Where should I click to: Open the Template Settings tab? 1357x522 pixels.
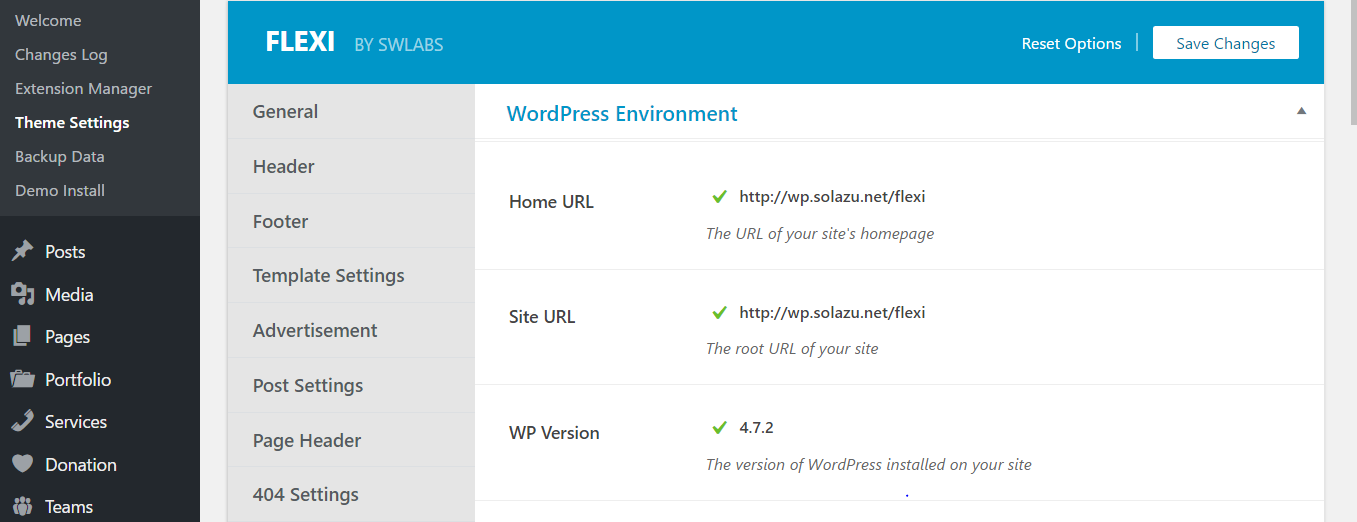351,275
